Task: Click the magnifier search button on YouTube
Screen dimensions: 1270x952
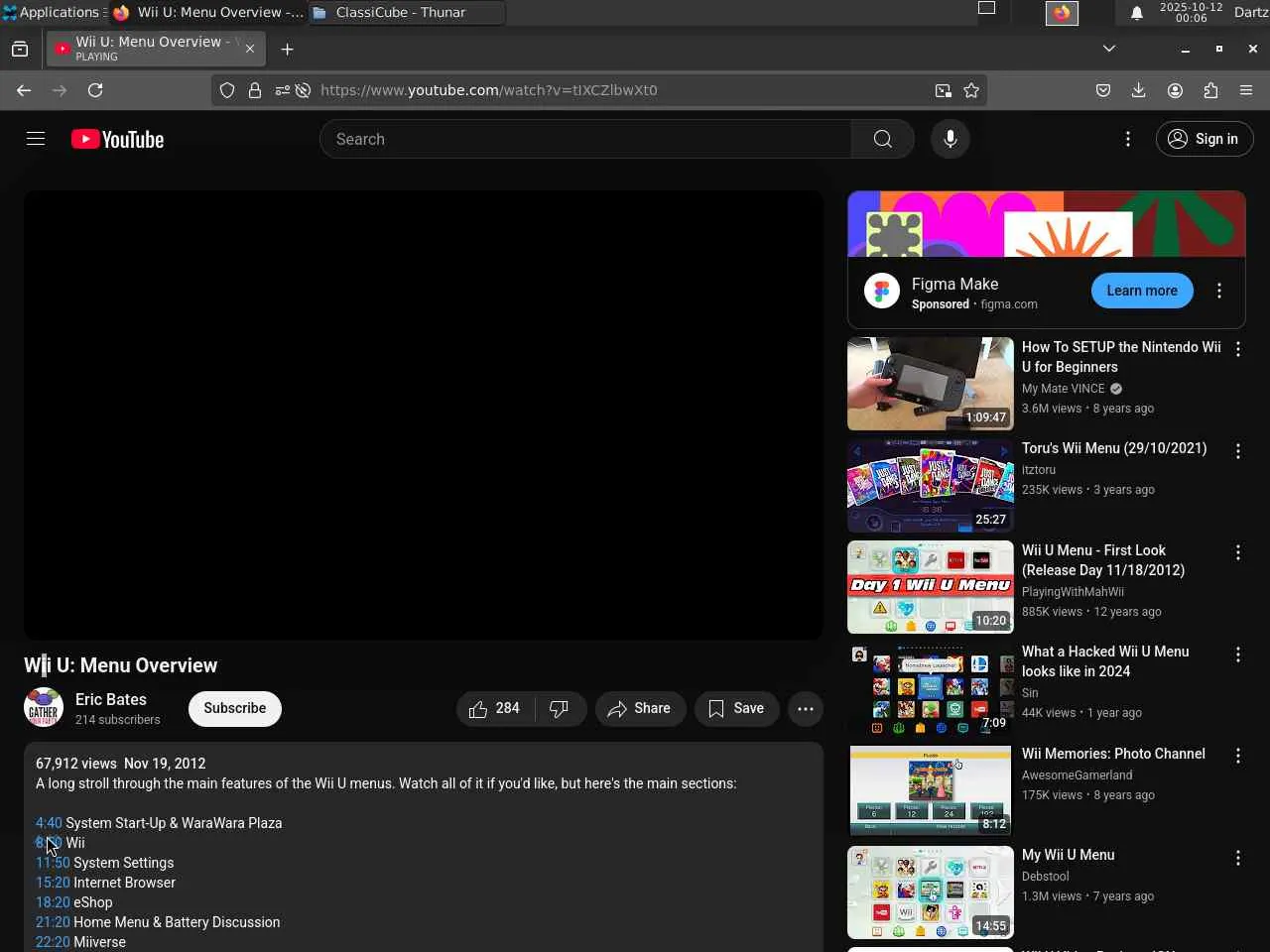Action: click(x=882, y=139)
